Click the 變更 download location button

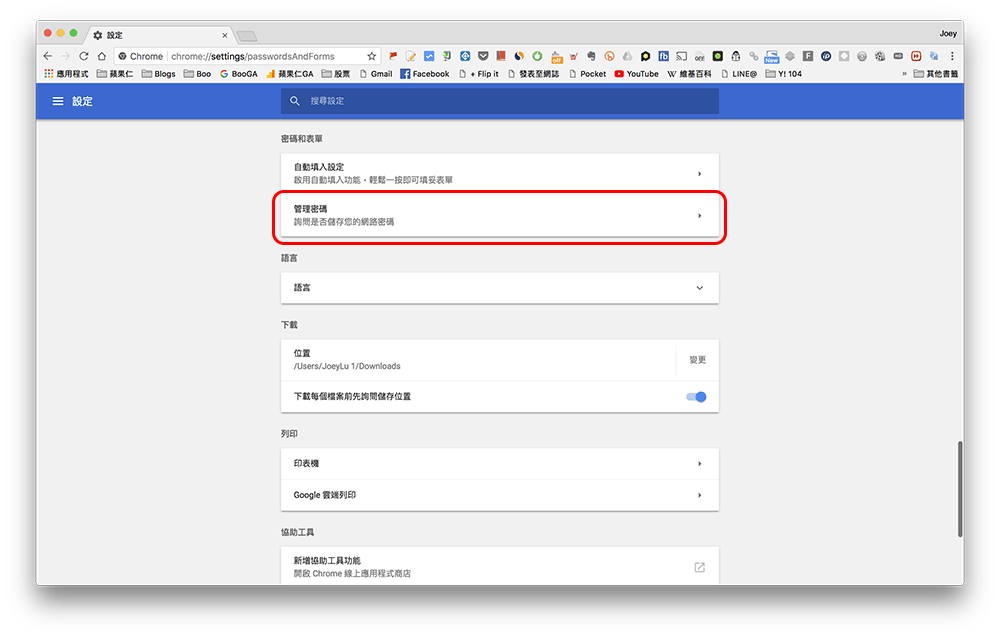point(698,360)
